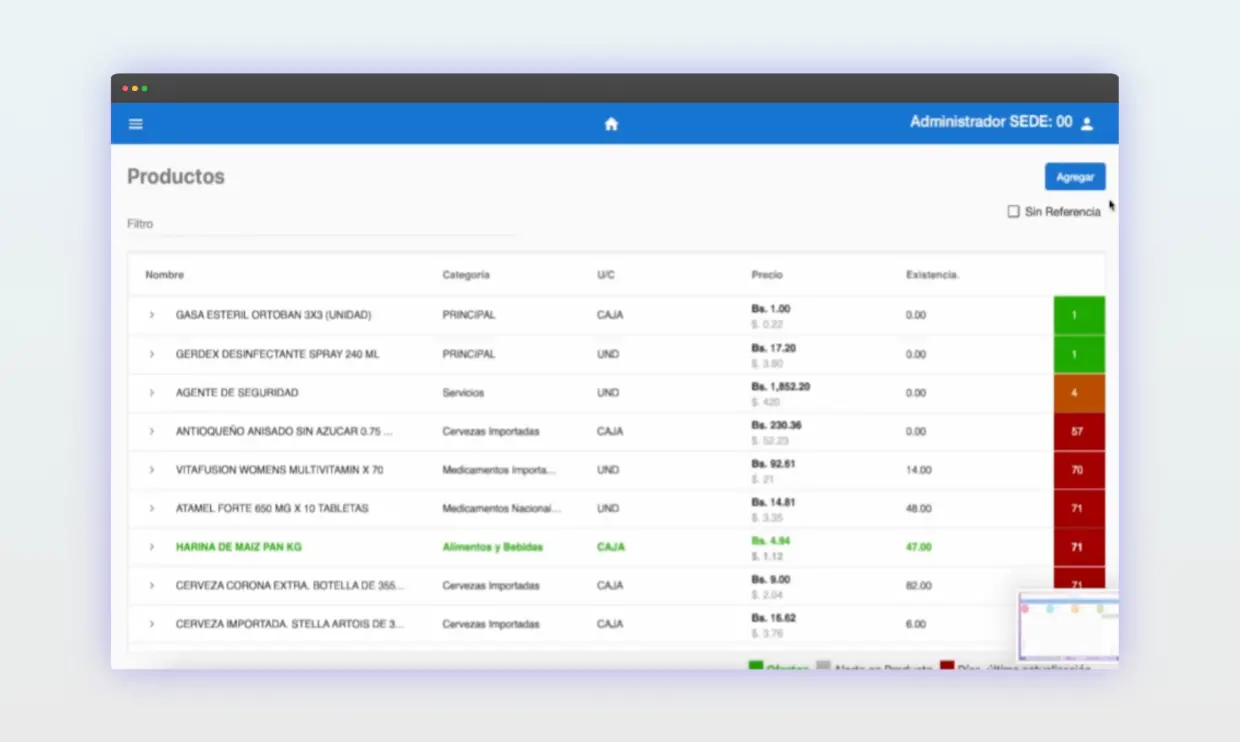Click the orange badge showing 4 days
Viewport: 1240px width, 742px height.
[1078, 393]
